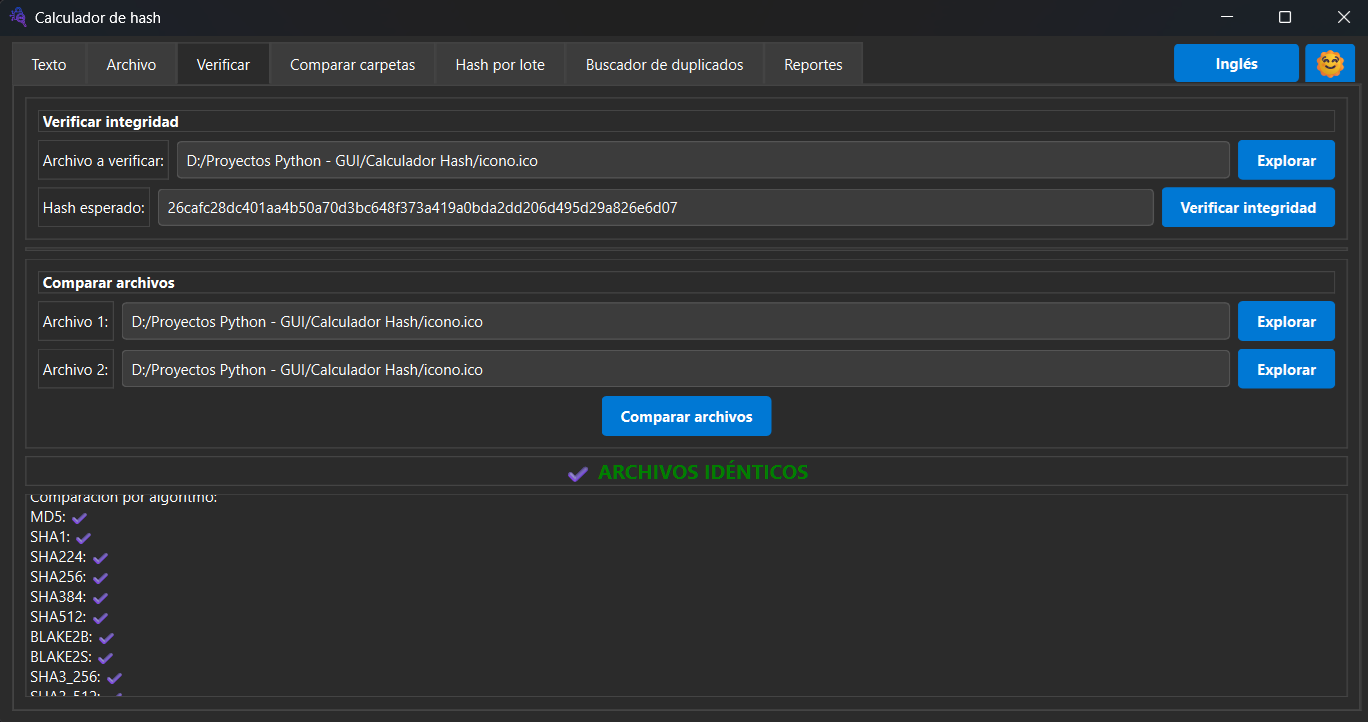Open the Buscador de duplicados tab
Image resolution: width=1368 pixels, height=724 pixels.
tap(664, 64)
